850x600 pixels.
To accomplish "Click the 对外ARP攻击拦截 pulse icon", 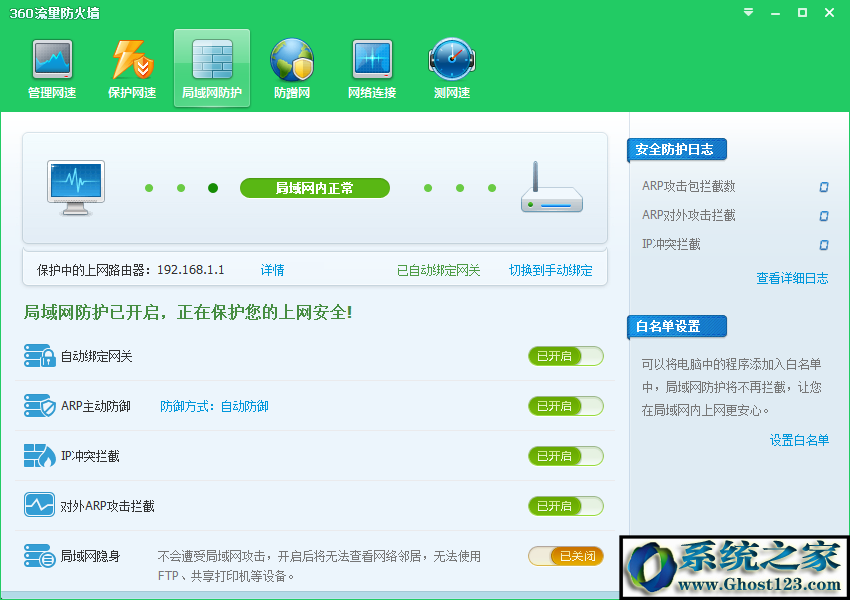I will (40, 505).
